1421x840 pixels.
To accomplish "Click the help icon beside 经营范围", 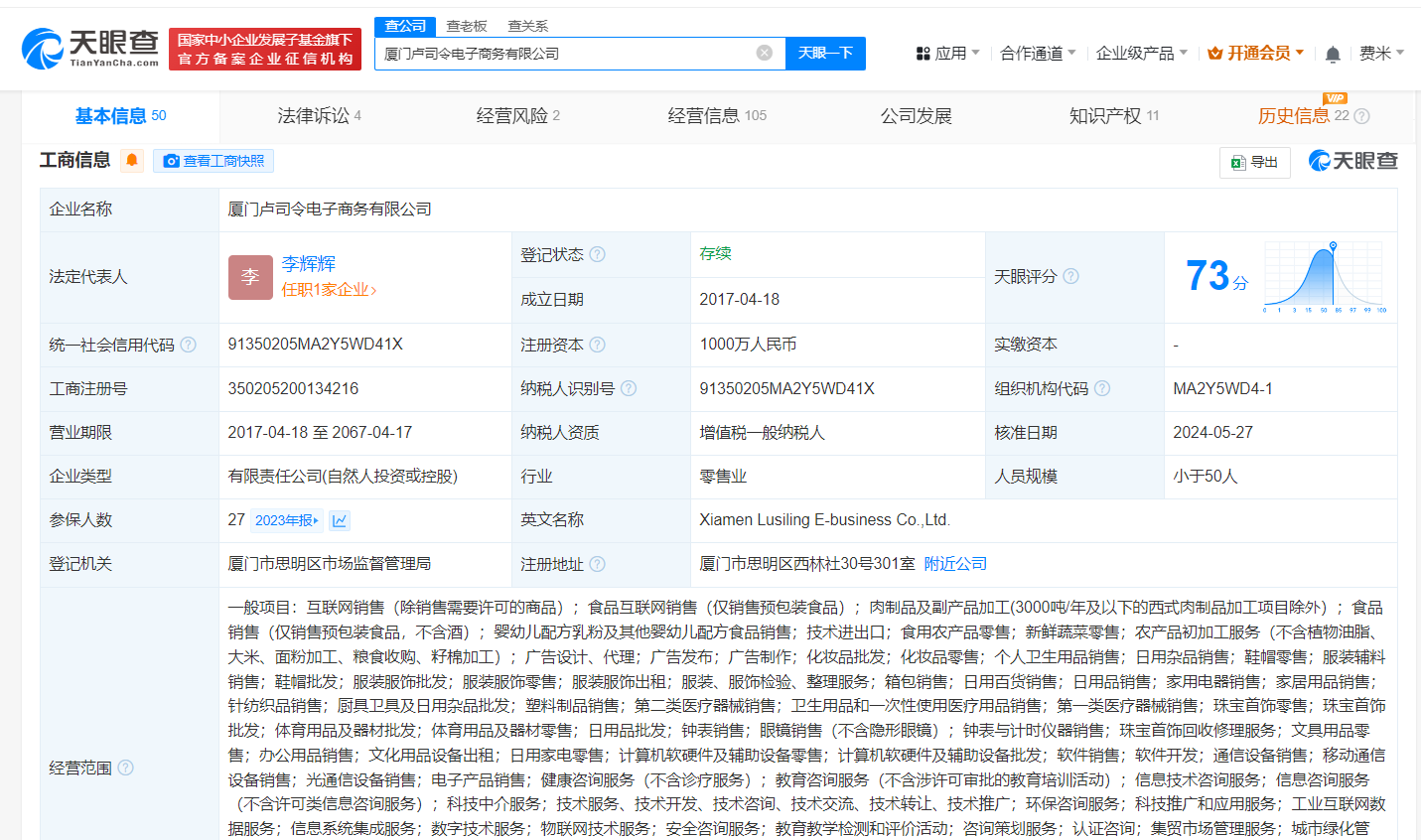I will pos(125,768).
